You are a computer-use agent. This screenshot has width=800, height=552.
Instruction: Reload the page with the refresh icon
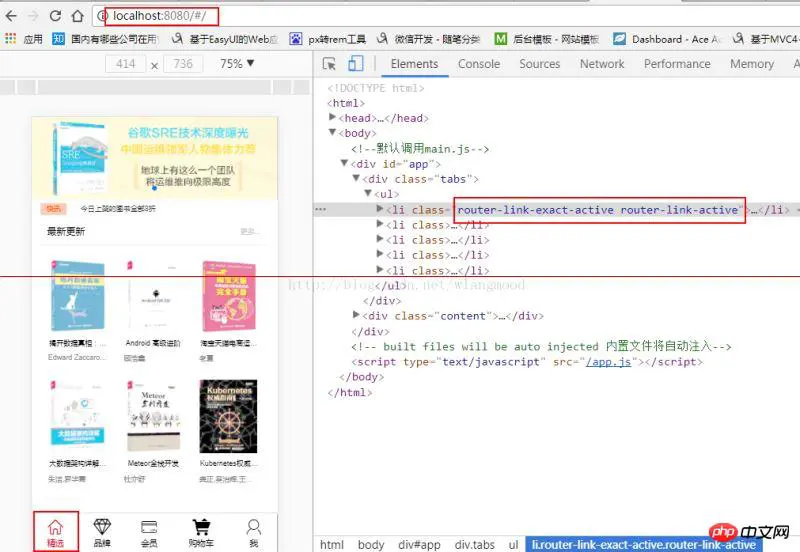click(x=55, y=16)
